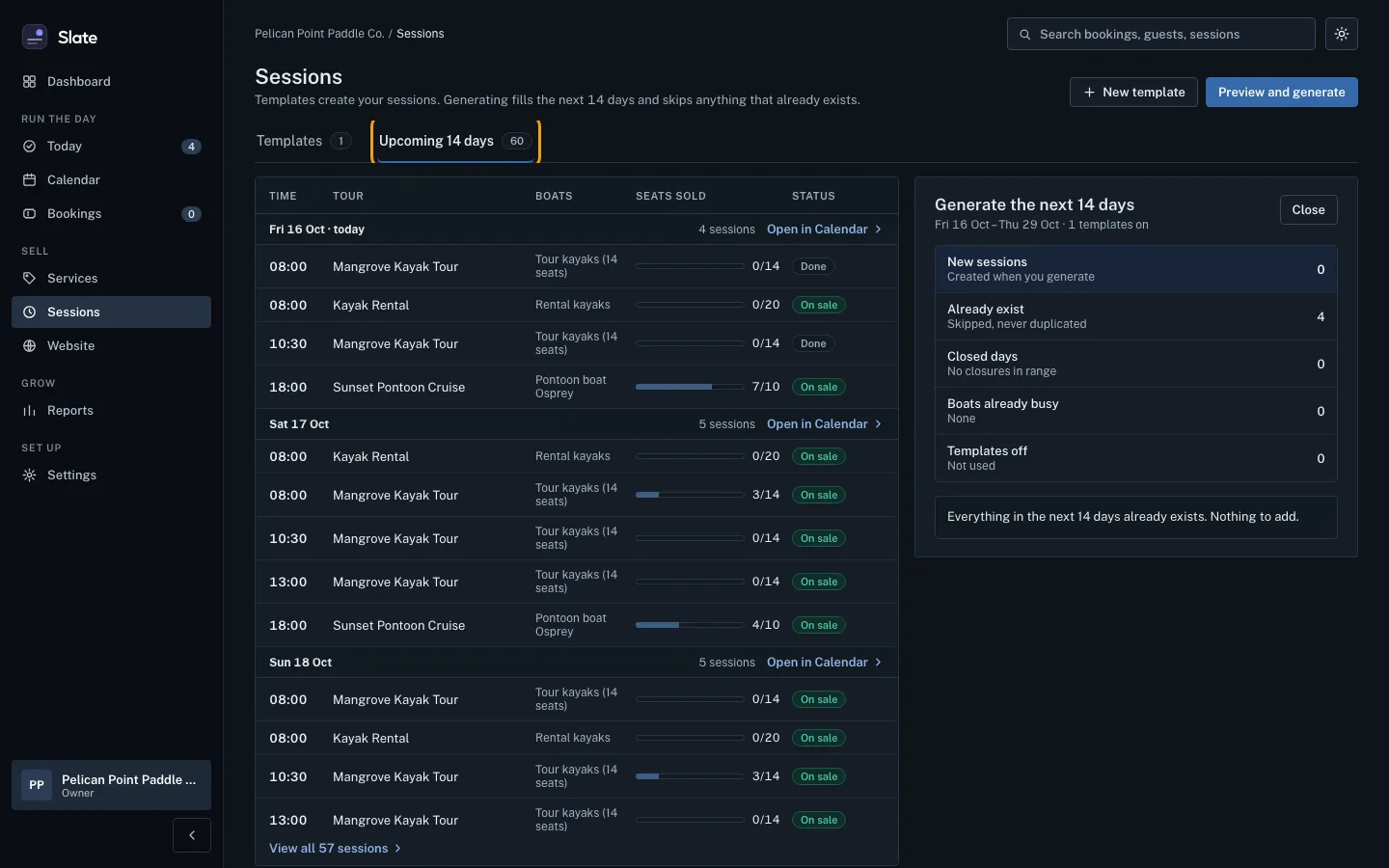This screenshot has width=1389, height=868.
Task: Click seats bar of Fri 18:00 Sunset Pontoon Cruise
Action: point(689,387)
